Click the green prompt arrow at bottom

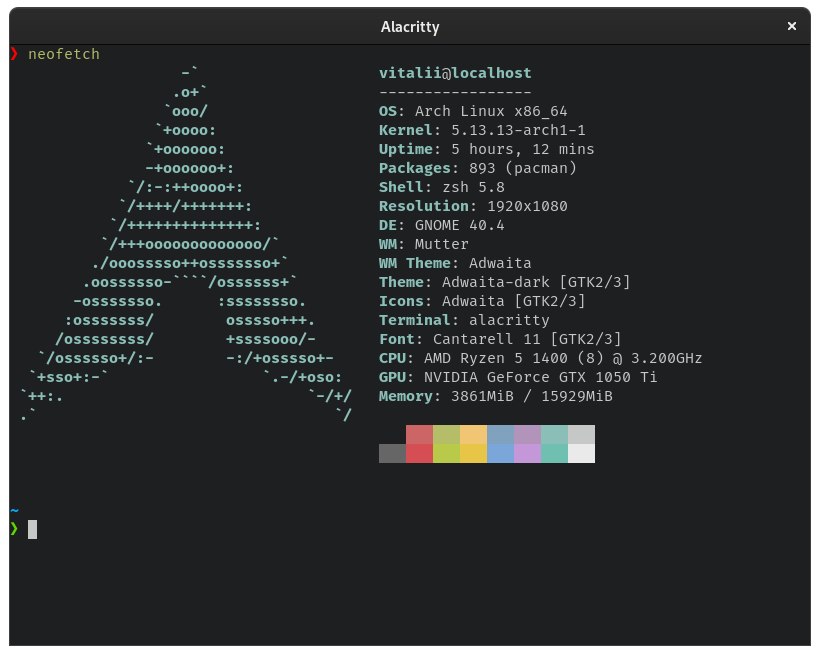[14, 529]
